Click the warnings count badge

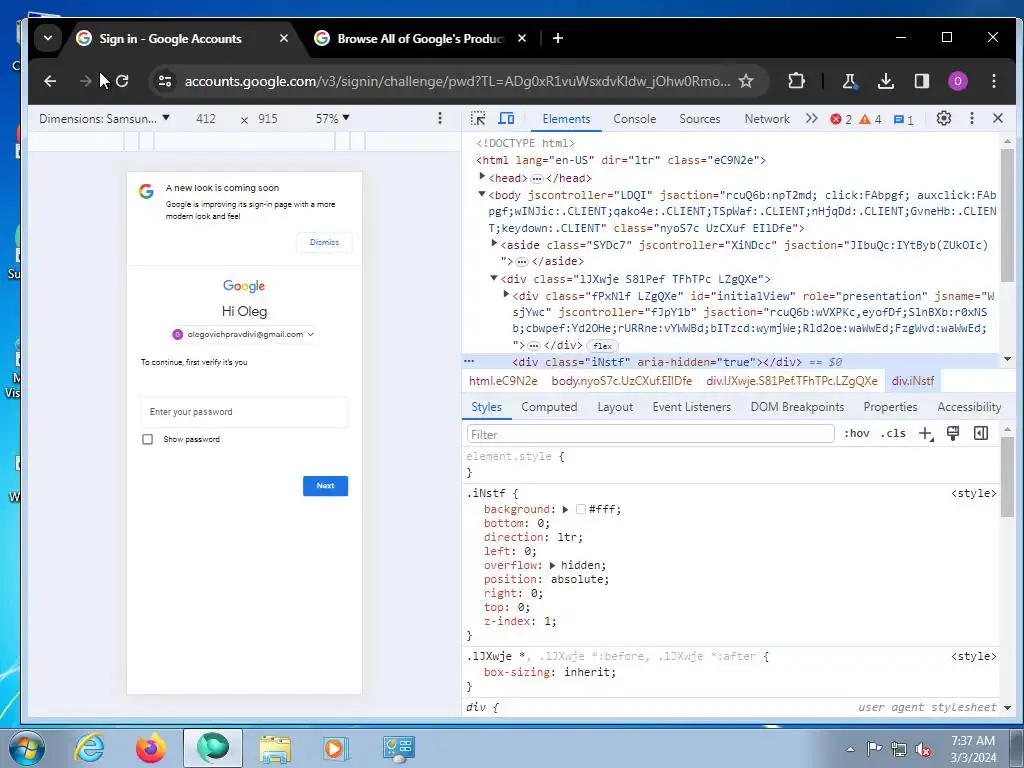pyautogui.click(x=871, y=119)
